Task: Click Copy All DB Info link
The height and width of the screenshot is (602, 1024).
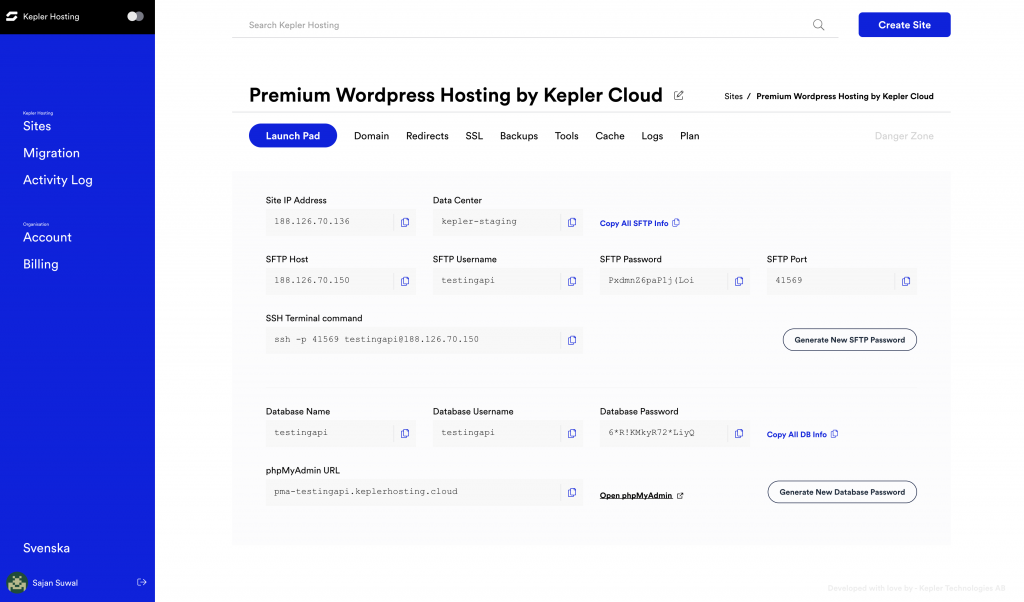Action: tap(803, 434)
